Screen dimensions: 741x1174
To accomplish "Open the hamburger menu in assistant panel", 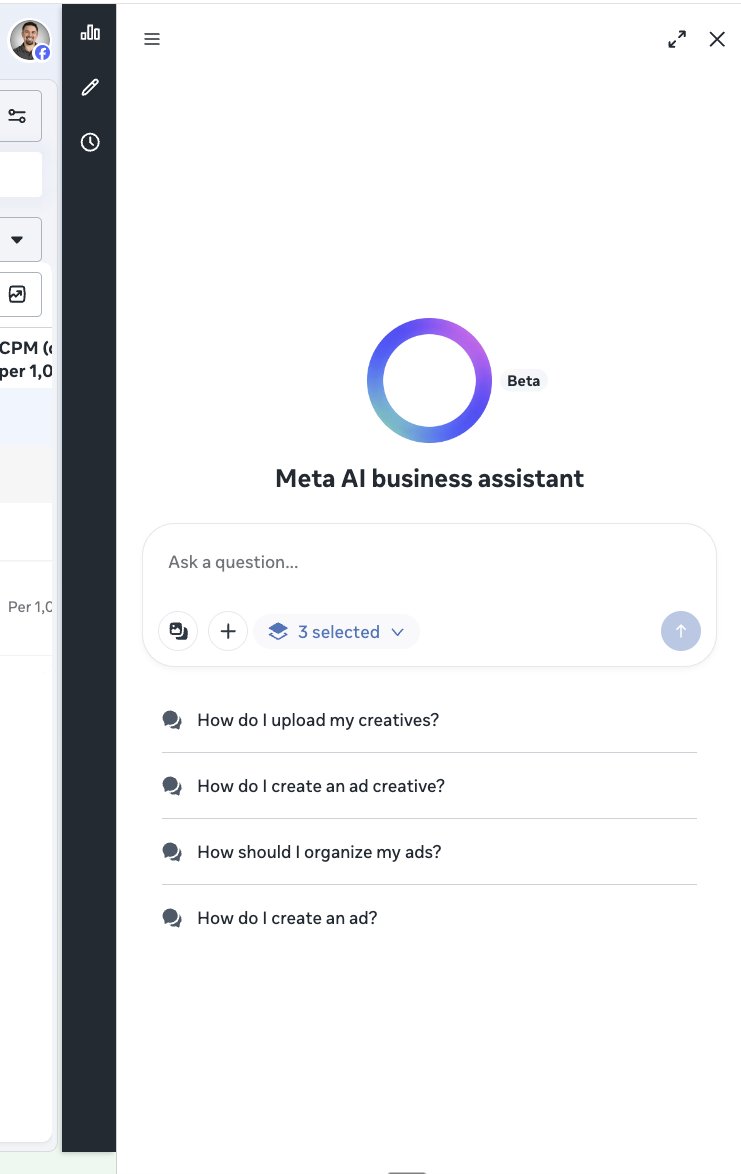I will click(x=152, y=39).
